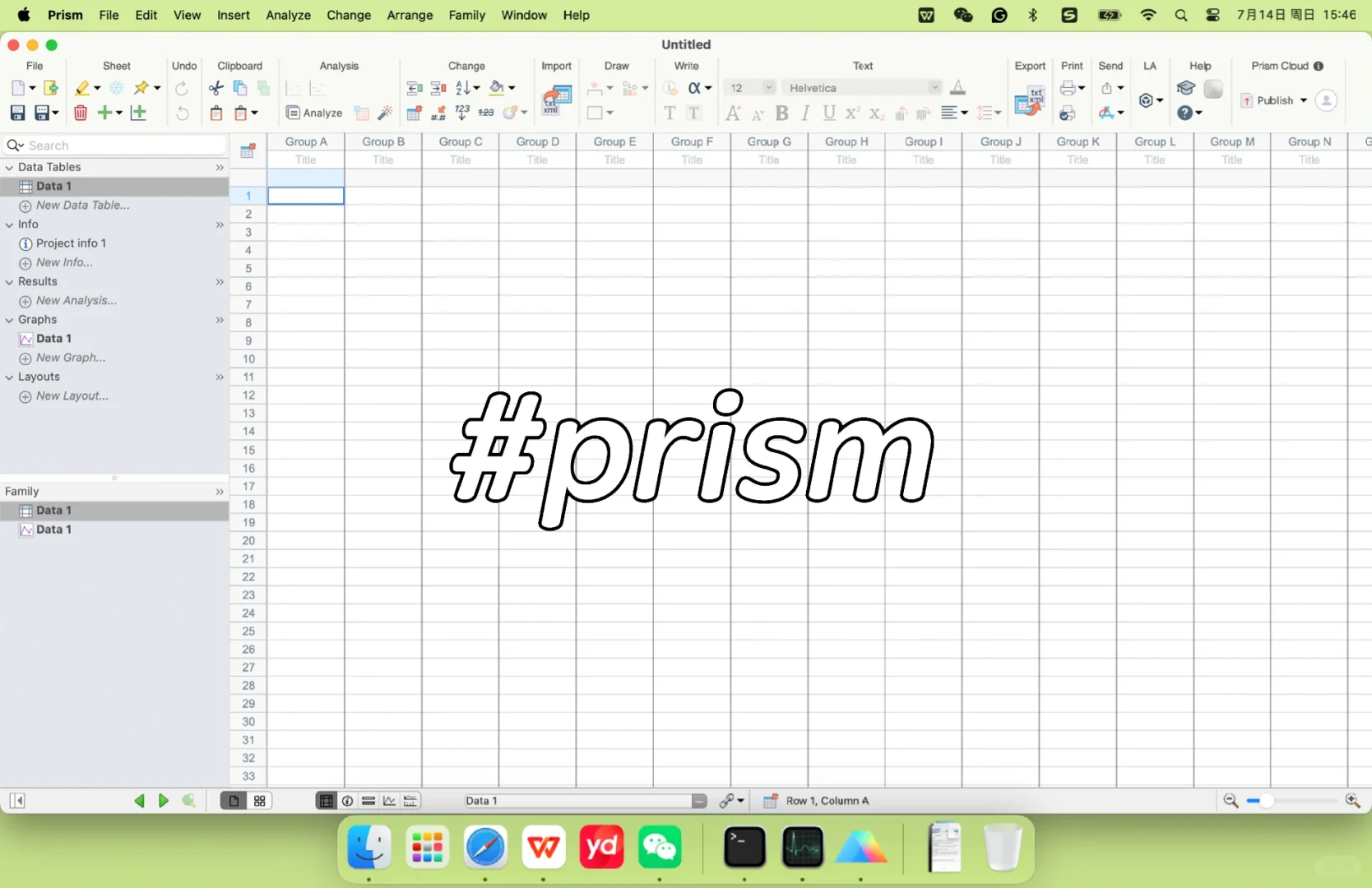This screenshot has width=1372, height=888.
Task: Toggle Bold text formatting
Action: click(x=782, y=113)
